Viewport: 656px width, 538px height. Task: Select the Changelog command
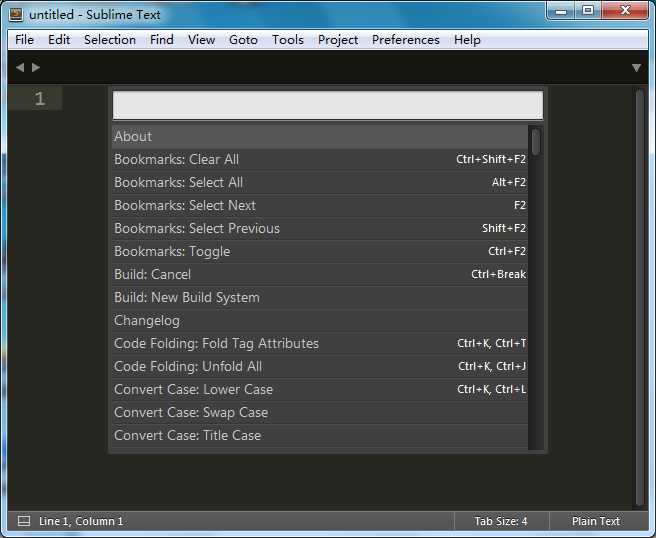pyautogui.click(x=320, y=320)
